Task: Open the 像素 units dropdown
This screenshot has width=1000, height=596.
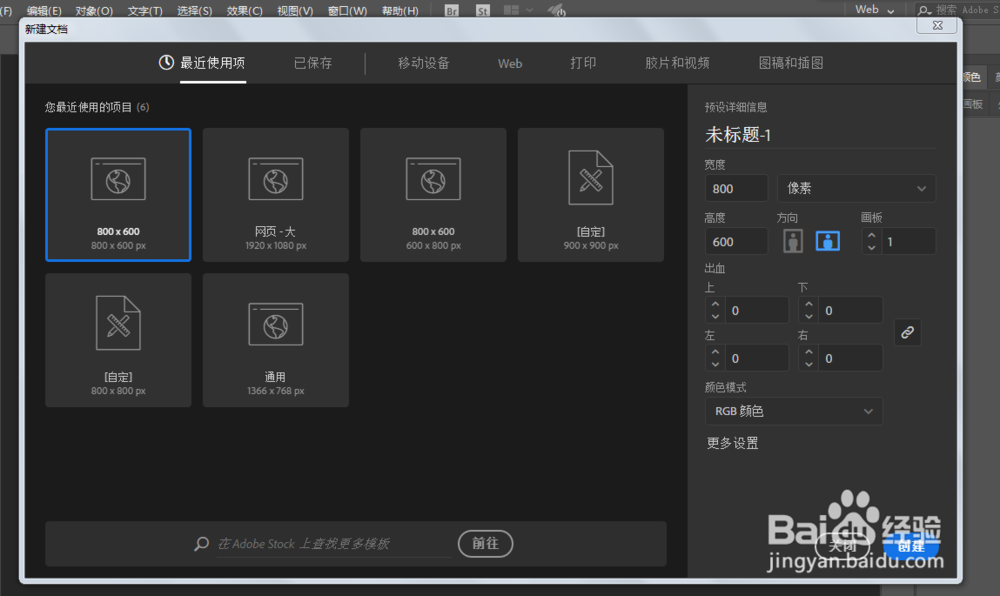Action: [x=855, y=188]
